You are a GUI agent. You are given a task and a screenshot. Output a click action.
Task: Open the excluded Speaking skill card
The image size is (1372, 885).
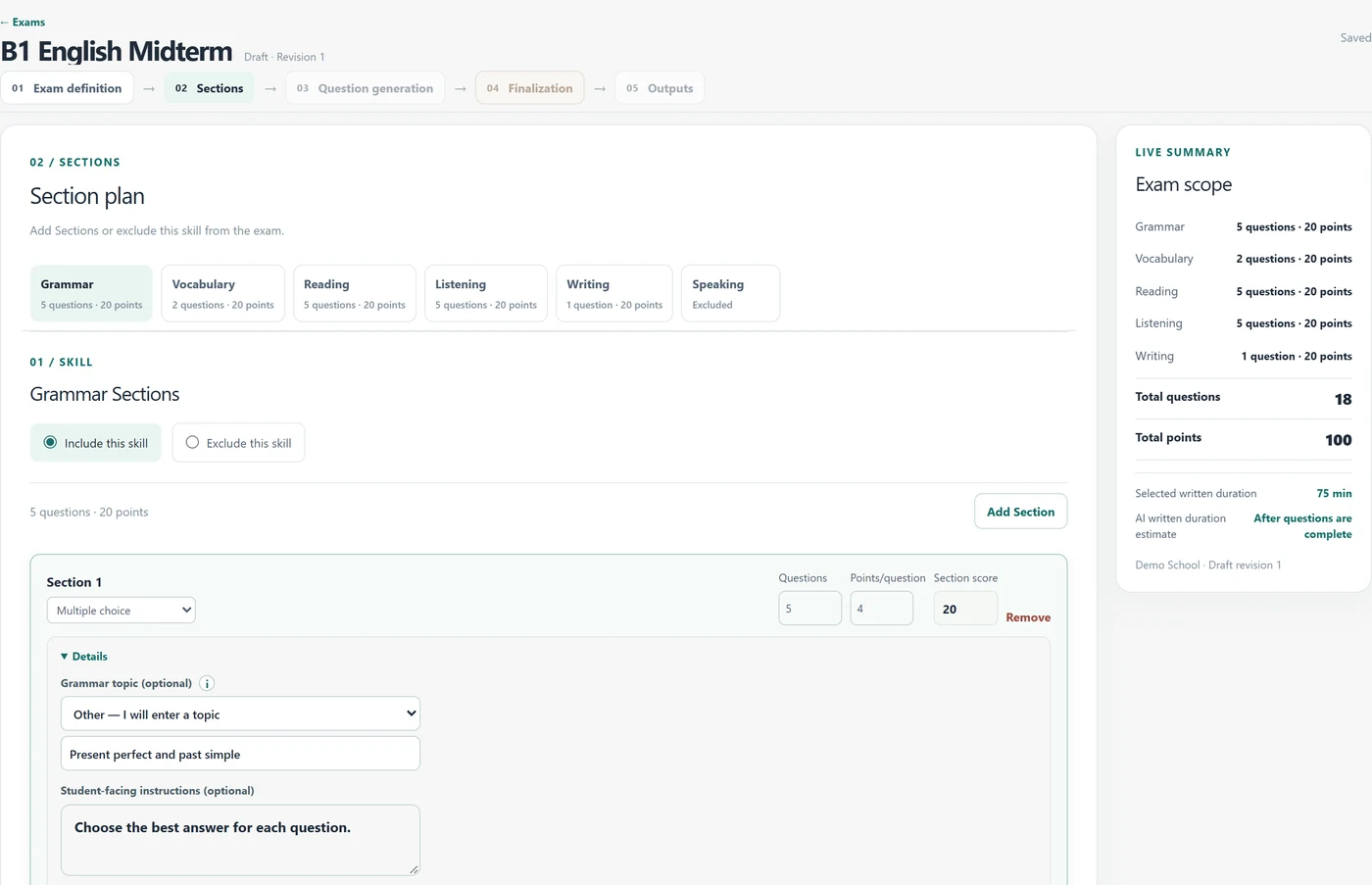731,293
